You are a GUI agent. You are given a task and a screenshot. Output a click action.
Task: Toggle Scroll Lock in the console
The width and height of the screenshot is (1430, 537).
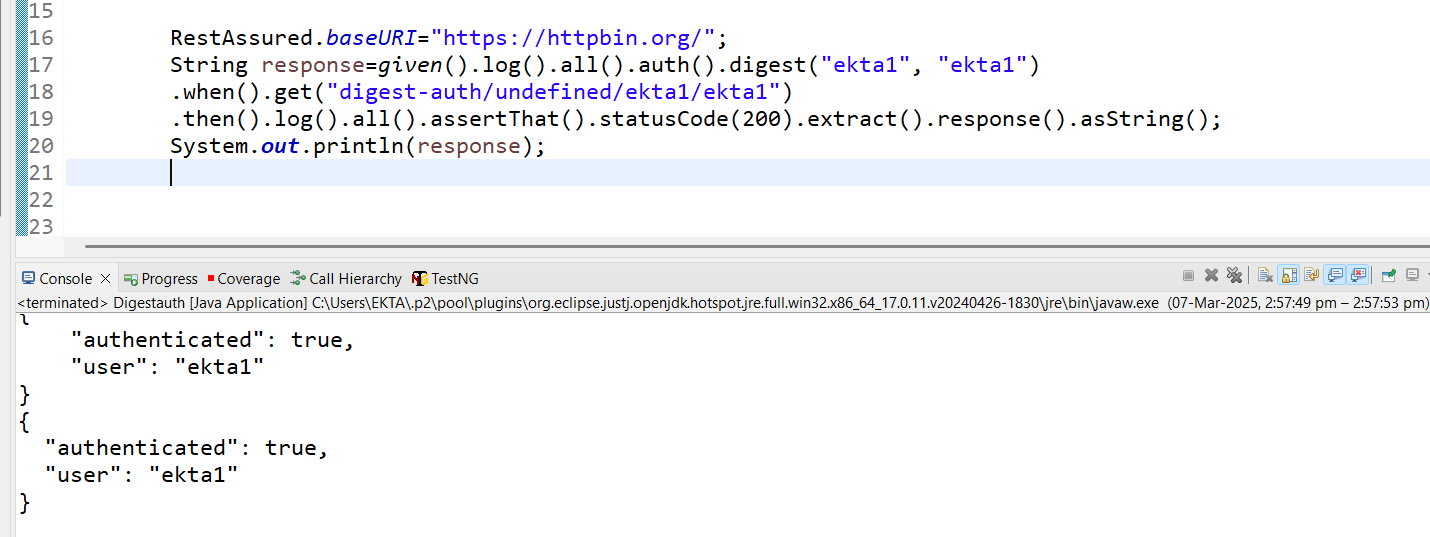[1289, 275]
